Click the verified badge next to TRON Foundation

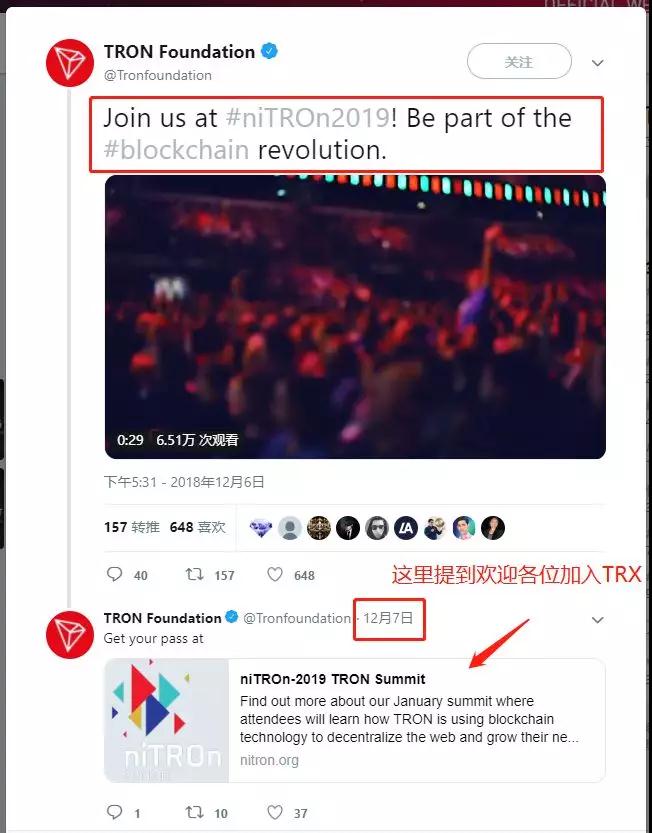pos(270,52)
